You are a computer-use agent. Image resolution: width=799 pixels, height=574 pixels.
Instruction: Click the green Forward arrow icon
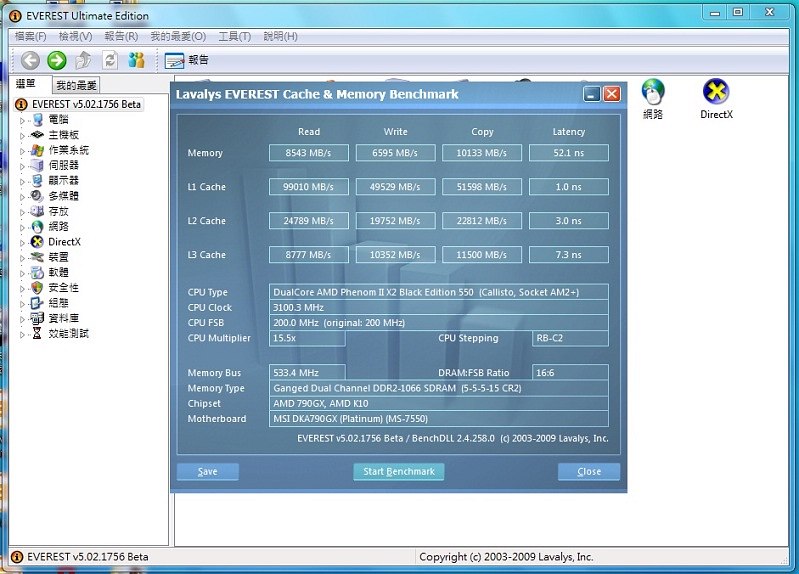point(57,60)
